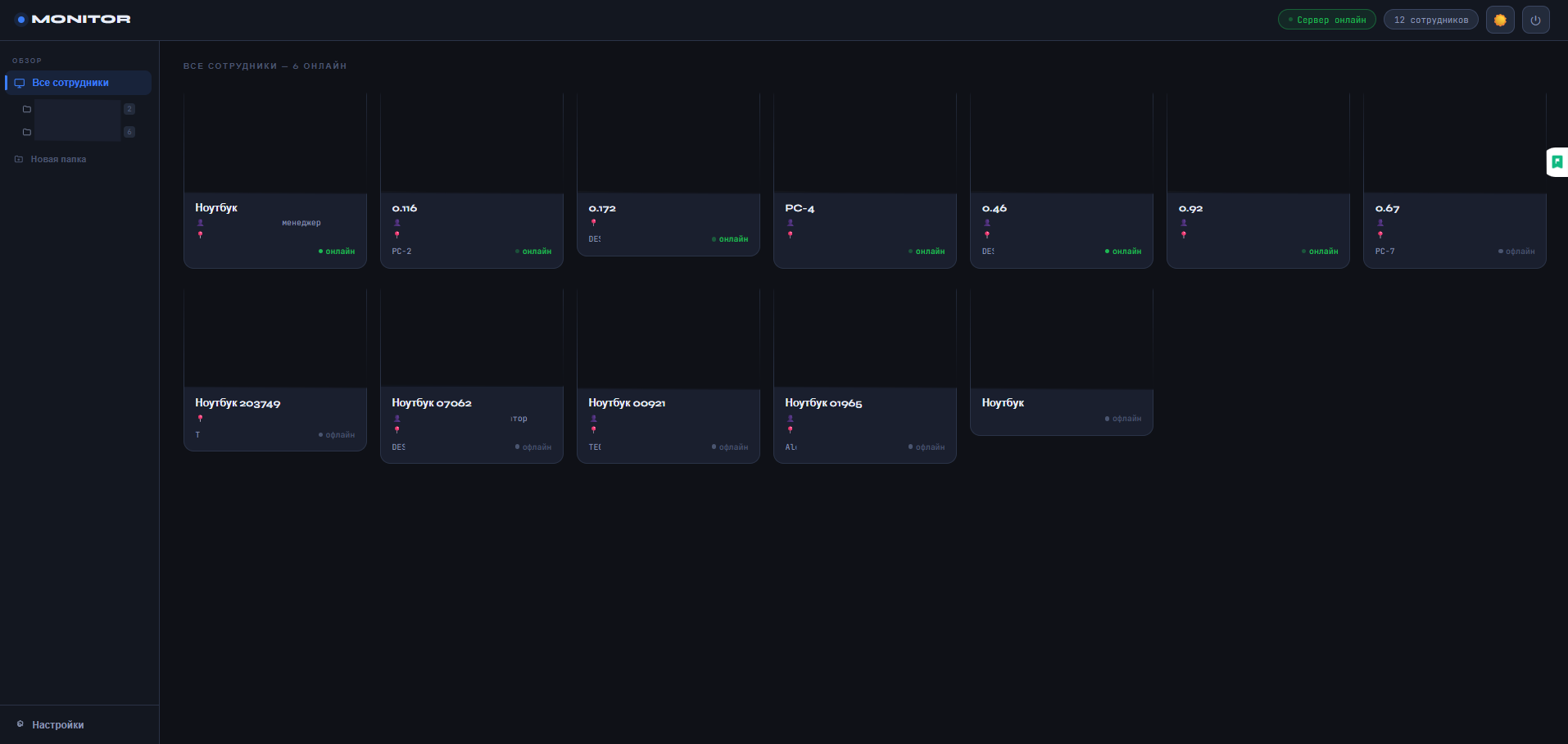Open Настройки gear icon in sidebar
1568x744 pixels.
20,724
